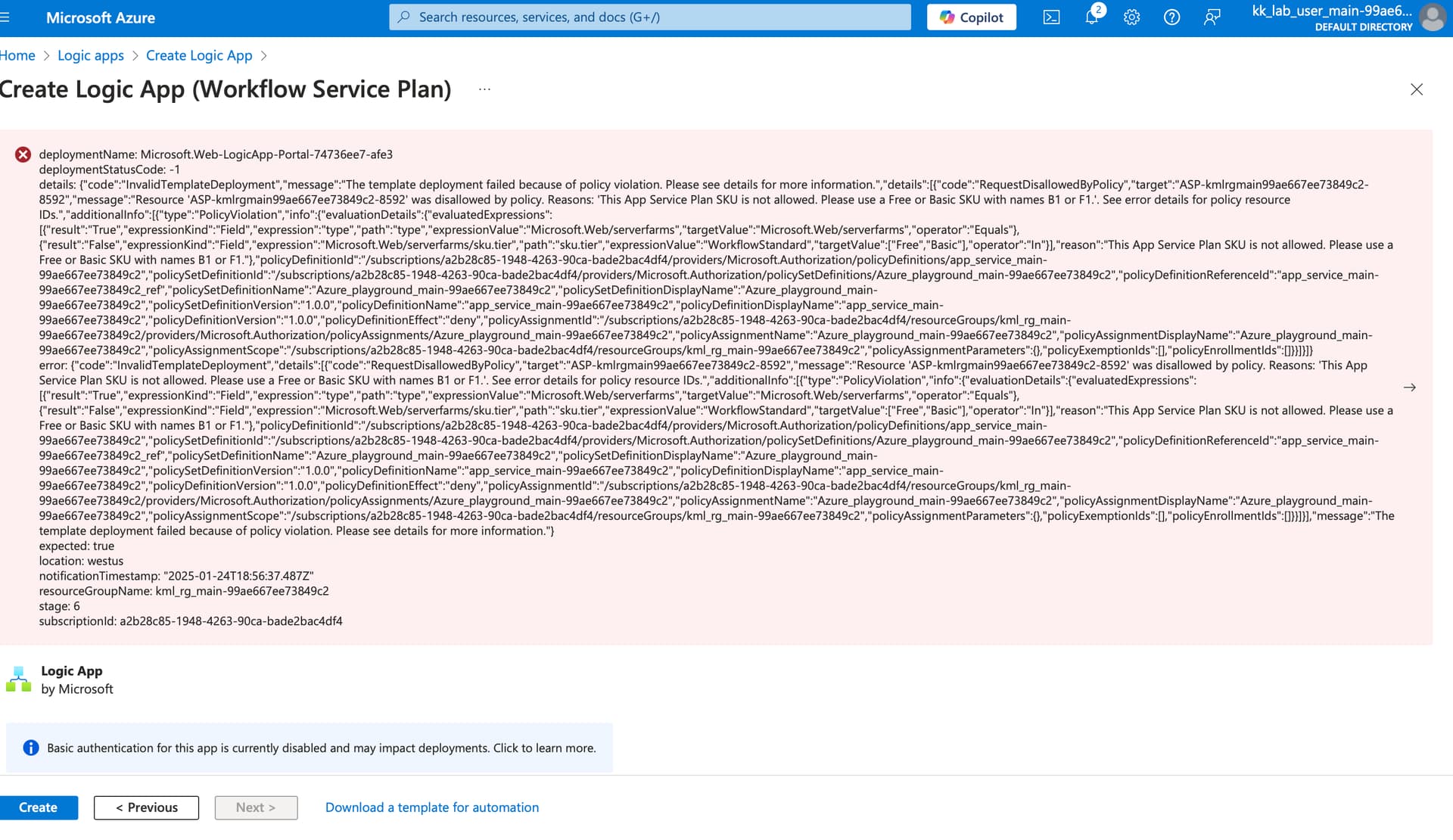Open the Help question mark icon
The height and width of the screenshot is (840, 1453).
1171,17
